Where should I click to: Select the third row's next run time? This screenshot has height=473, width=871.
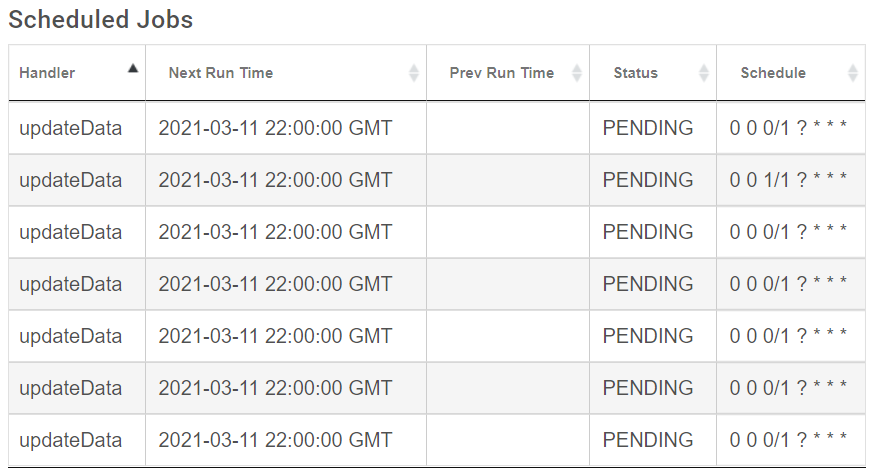coord(275,232)
